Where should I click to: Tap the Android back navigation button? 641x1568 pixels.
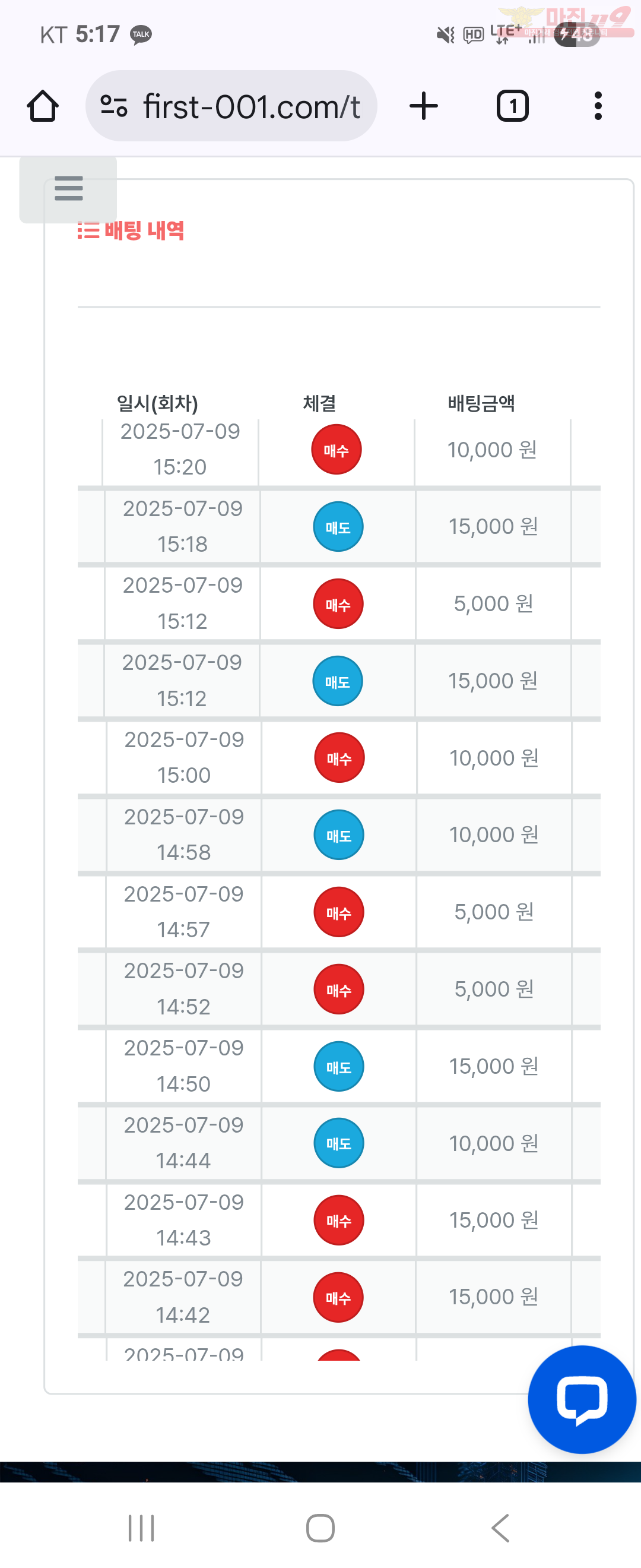(x=500, y=1528)
